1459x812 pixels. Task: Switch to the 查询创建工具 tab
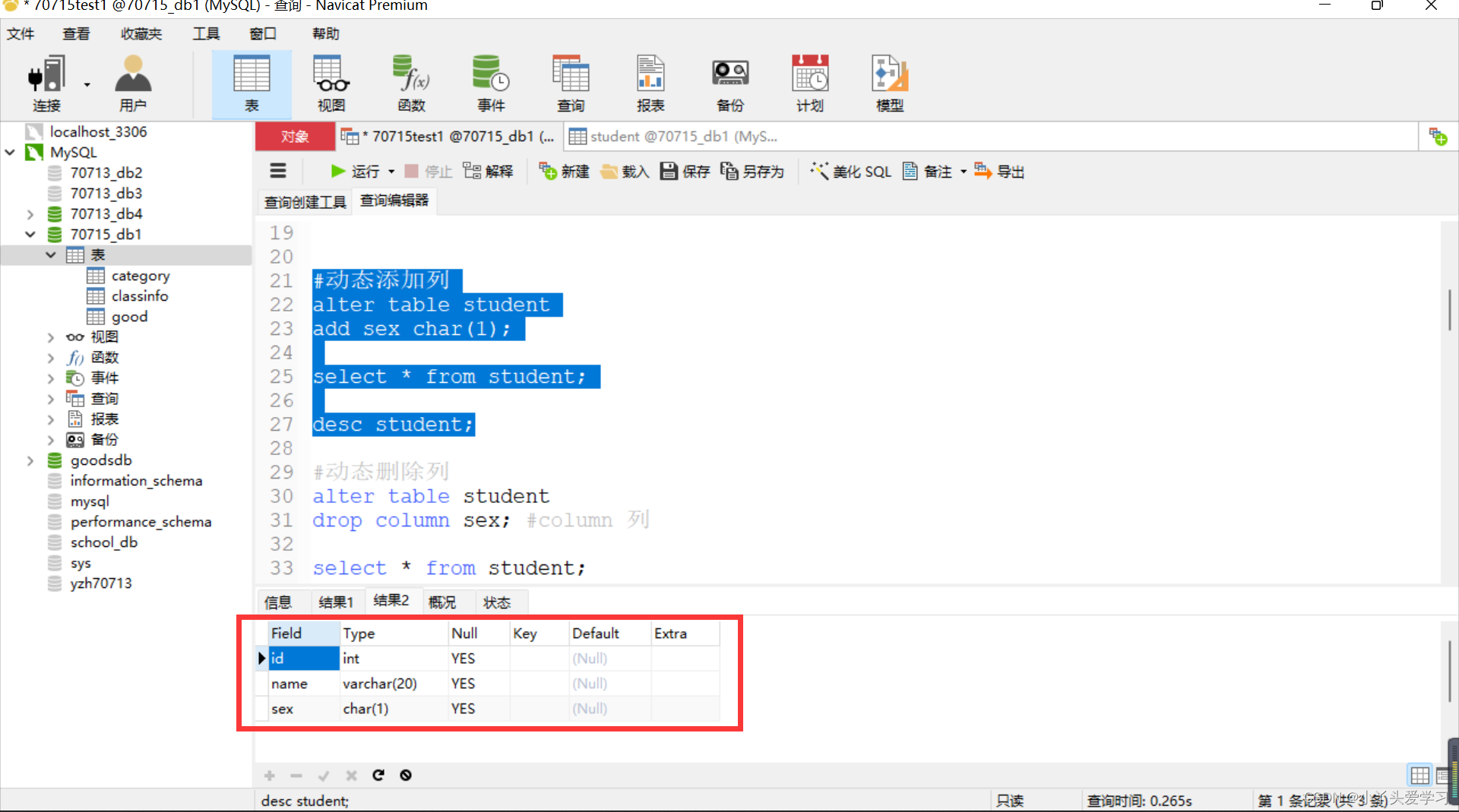305,201
